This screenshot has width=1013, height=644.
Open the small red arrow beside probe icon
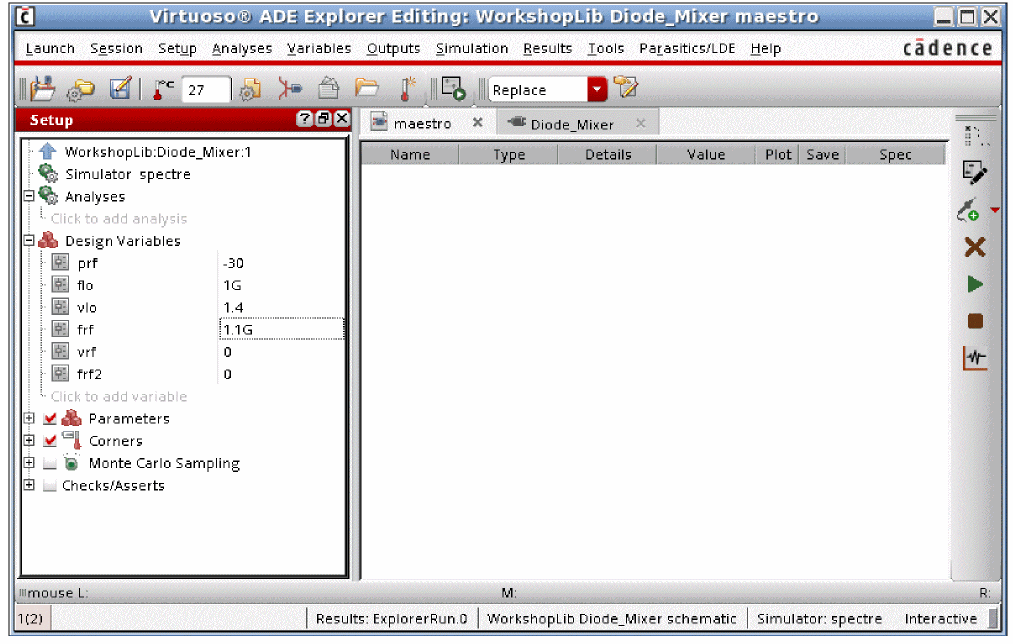(x=995, y=210)
